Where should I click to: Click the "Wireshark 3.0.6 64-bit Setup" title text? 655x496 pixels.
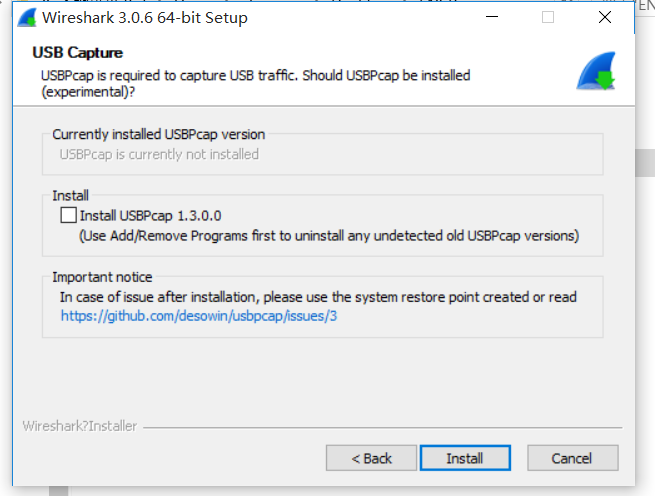pyautogui.click(x=145, y=18)
